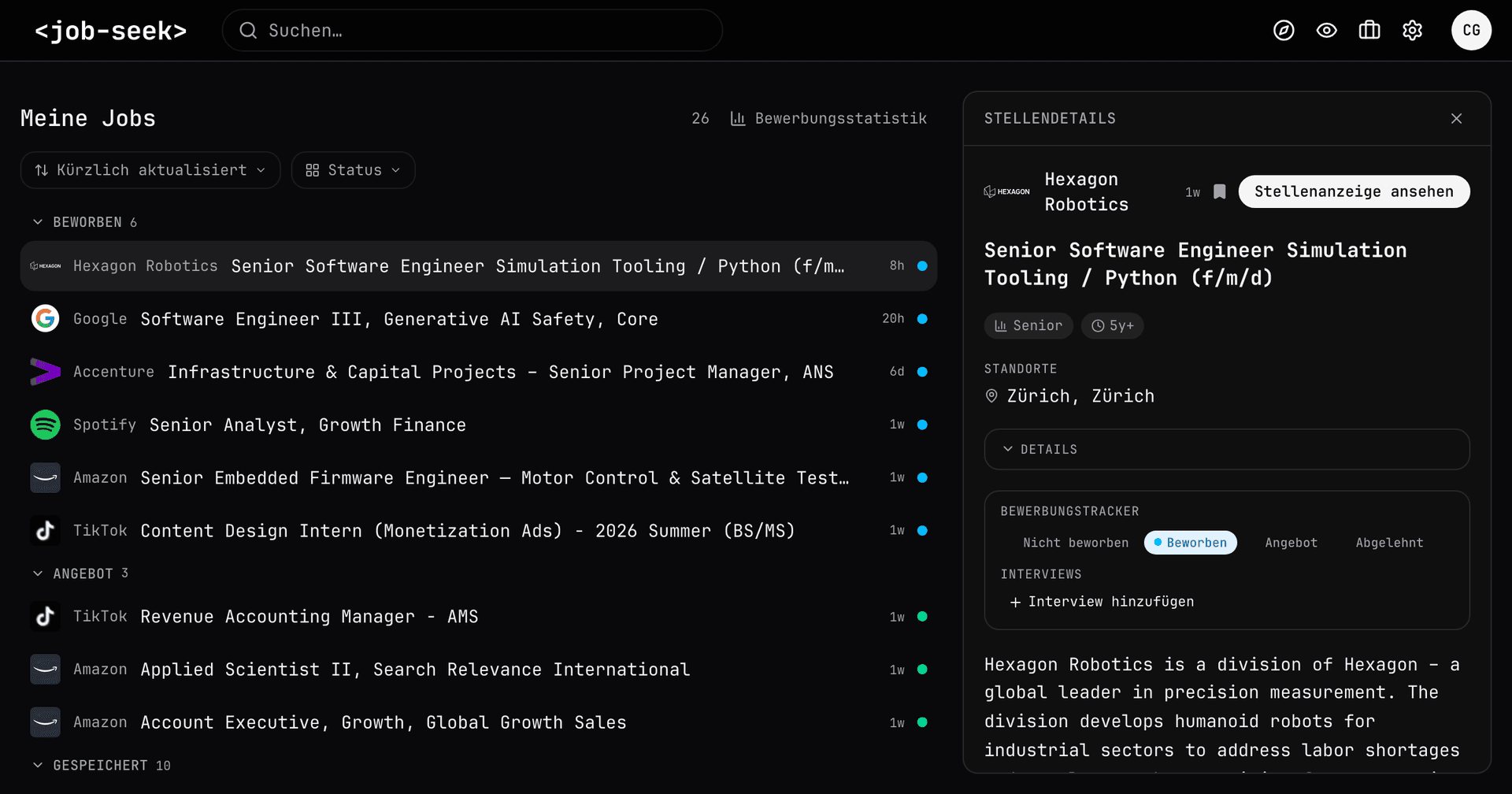Open Spotify Senior Analyst, Growth Finance job
This screenshot has width=1512, height=794.
tap(479, 425)
